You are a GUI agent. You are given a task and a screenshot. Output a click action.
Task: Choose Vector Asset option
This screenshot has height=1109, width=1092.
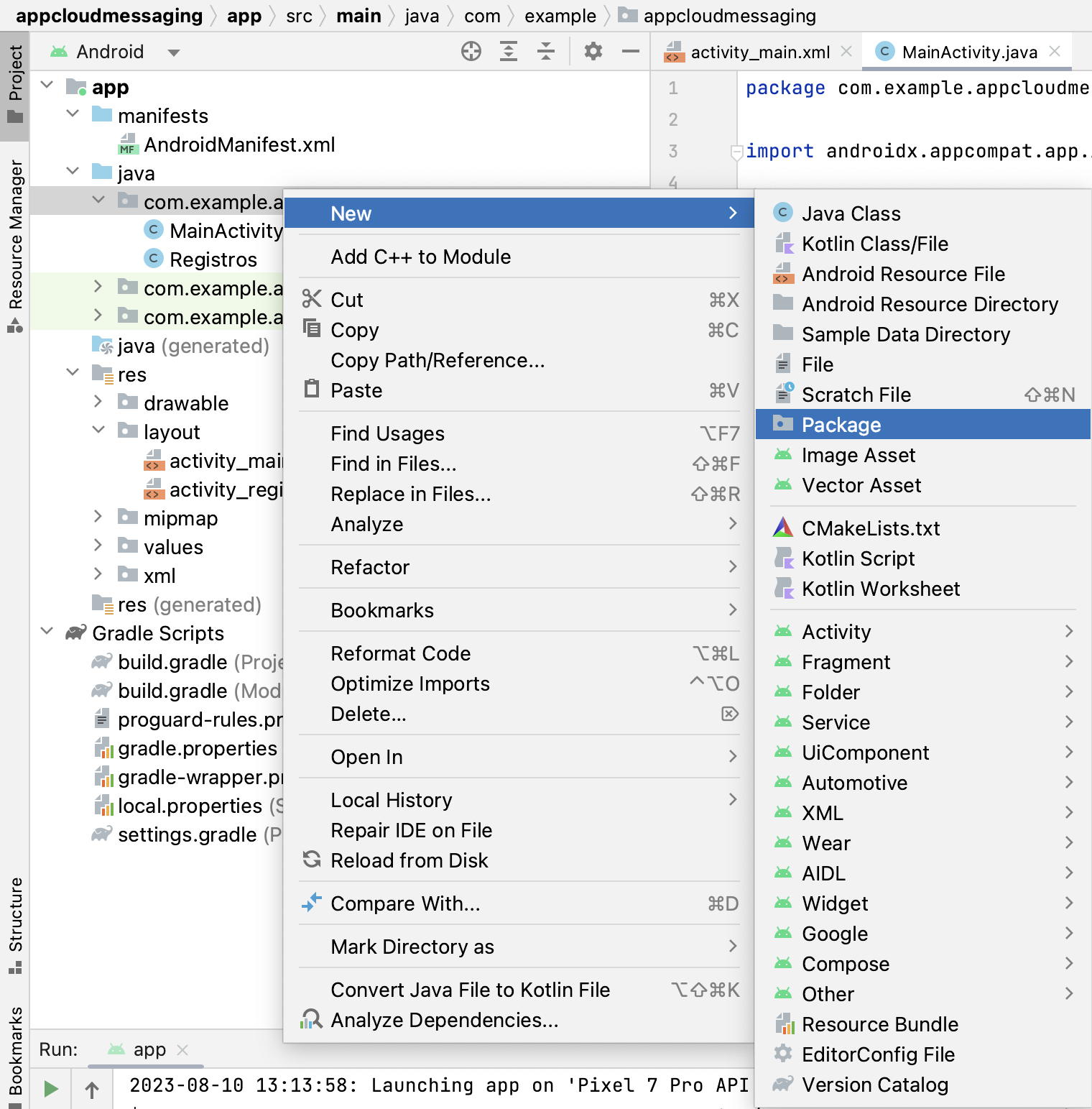tap(923, 485)
